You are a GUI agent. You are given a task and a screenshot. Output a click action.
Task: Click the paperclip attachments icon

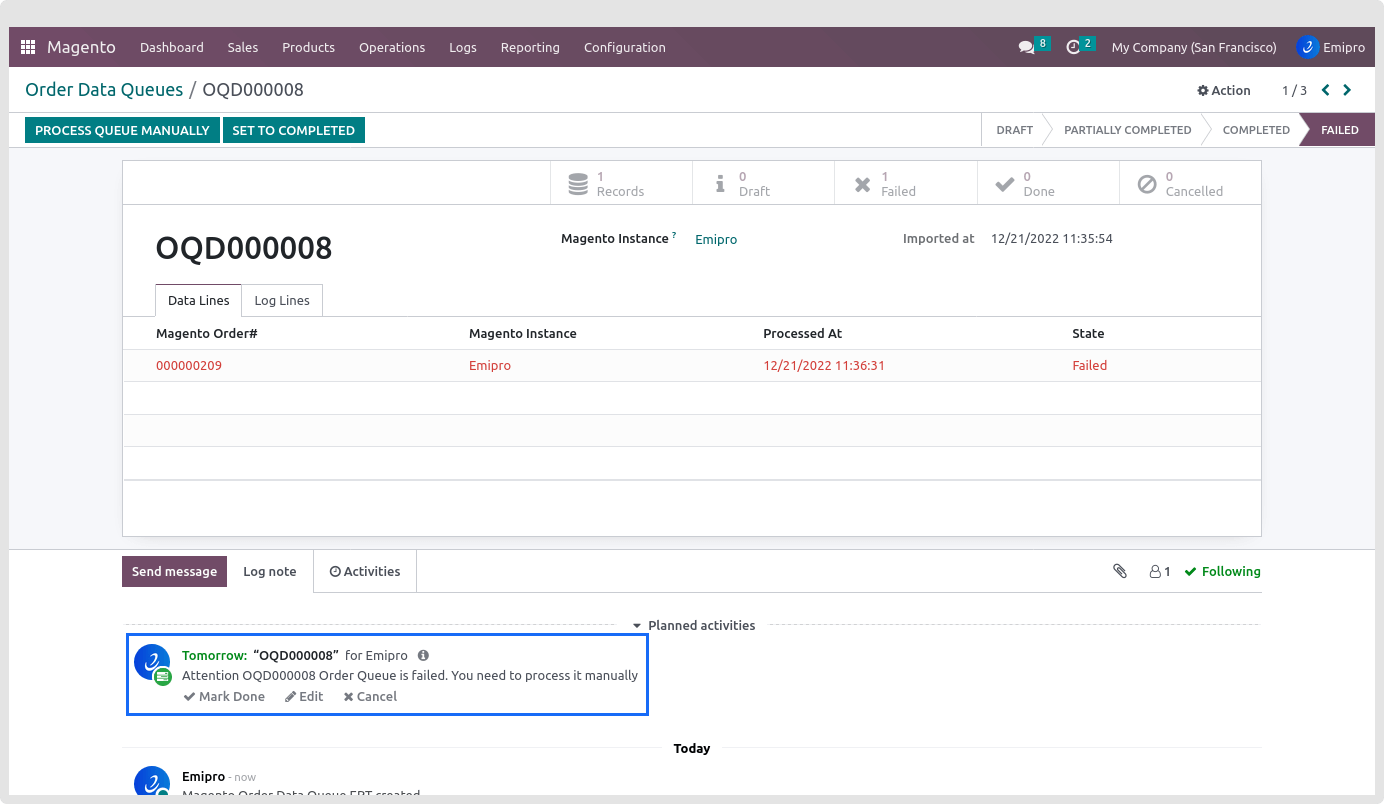[x=1120, y=571]
